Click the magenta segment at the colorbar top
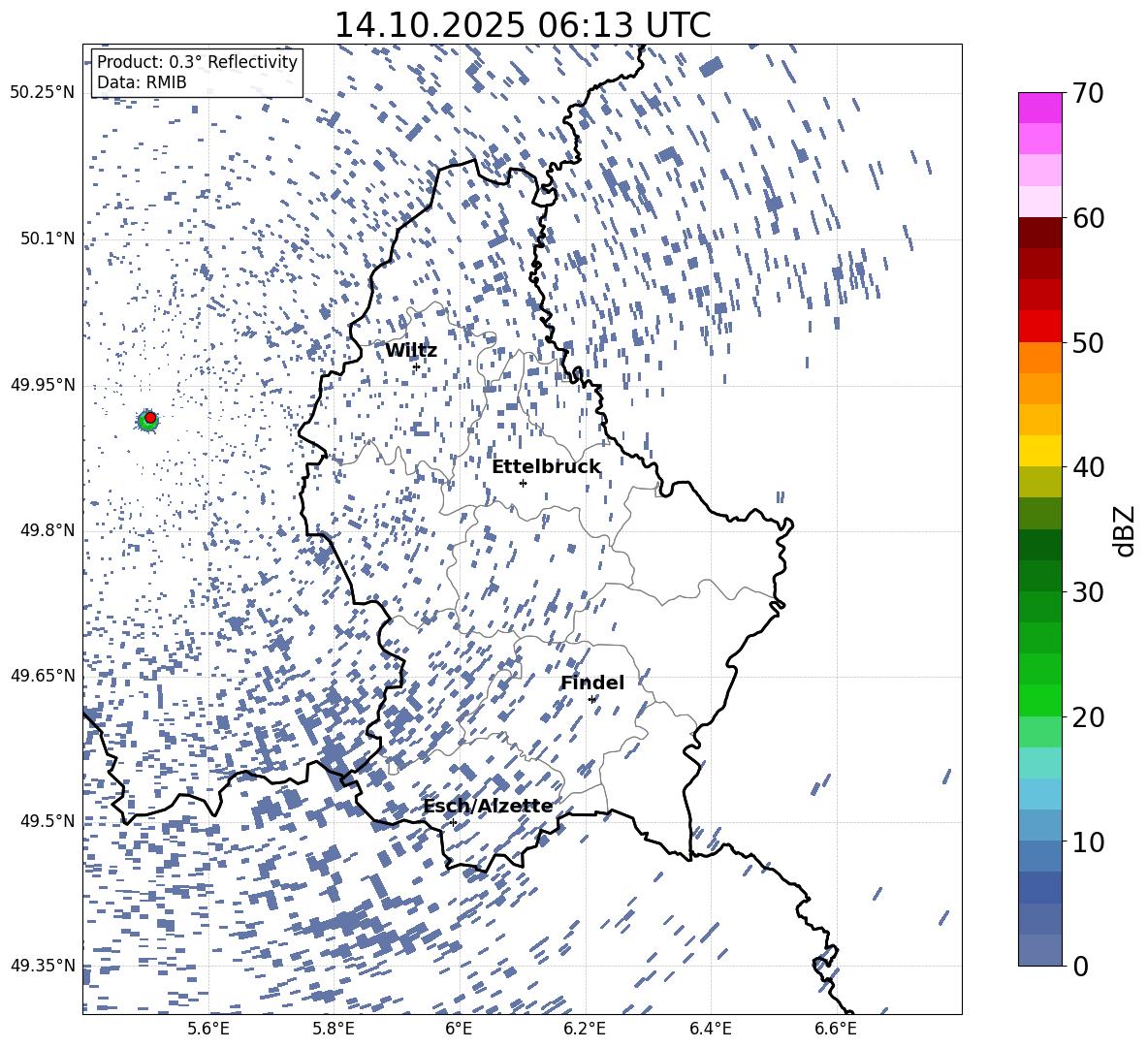Screen dimensions: 1148x1048 tap(1039, 109)
